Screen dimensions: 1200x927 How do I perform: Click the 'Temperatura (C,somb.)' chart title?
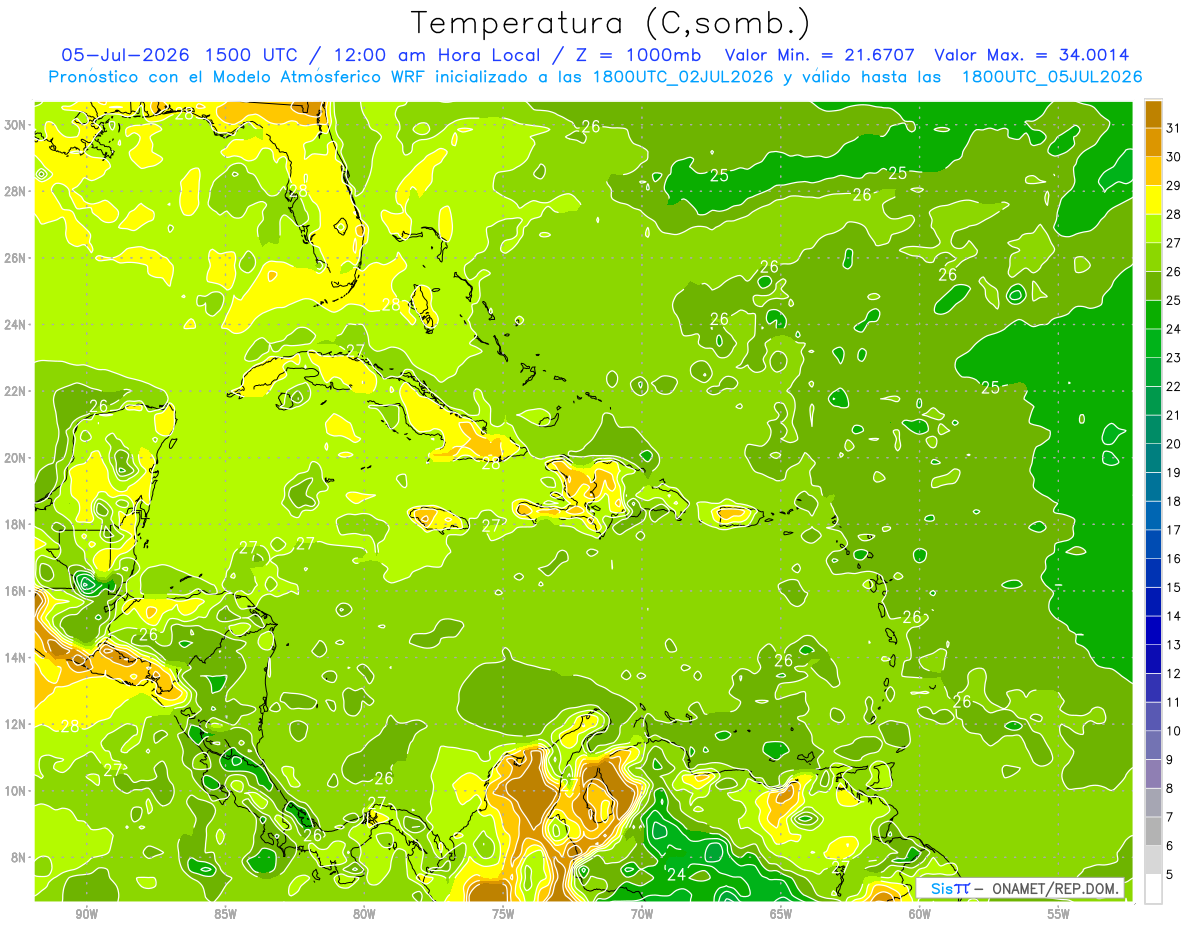point(610,22)
